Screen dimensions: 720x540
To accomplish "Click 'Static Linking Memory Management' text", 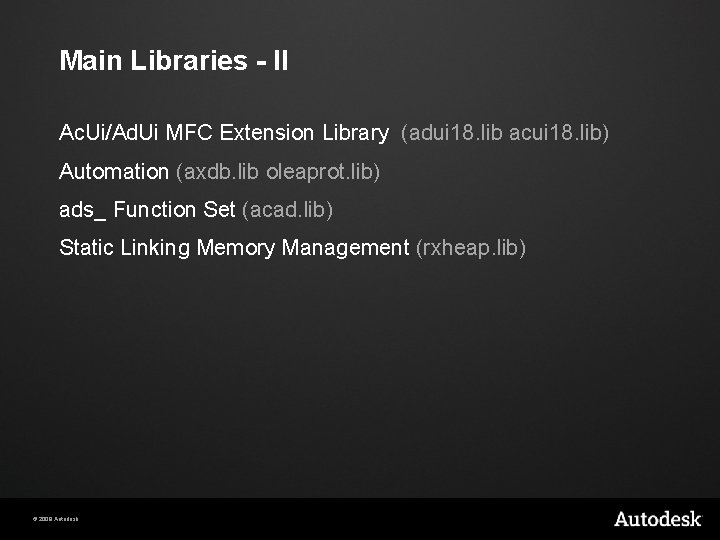I will (x=234, y=248).
